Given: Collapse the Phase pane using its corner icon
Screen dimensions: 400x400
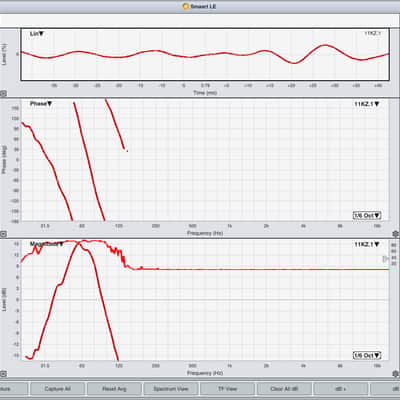Looking at the screenshot, I should (3, 234).
